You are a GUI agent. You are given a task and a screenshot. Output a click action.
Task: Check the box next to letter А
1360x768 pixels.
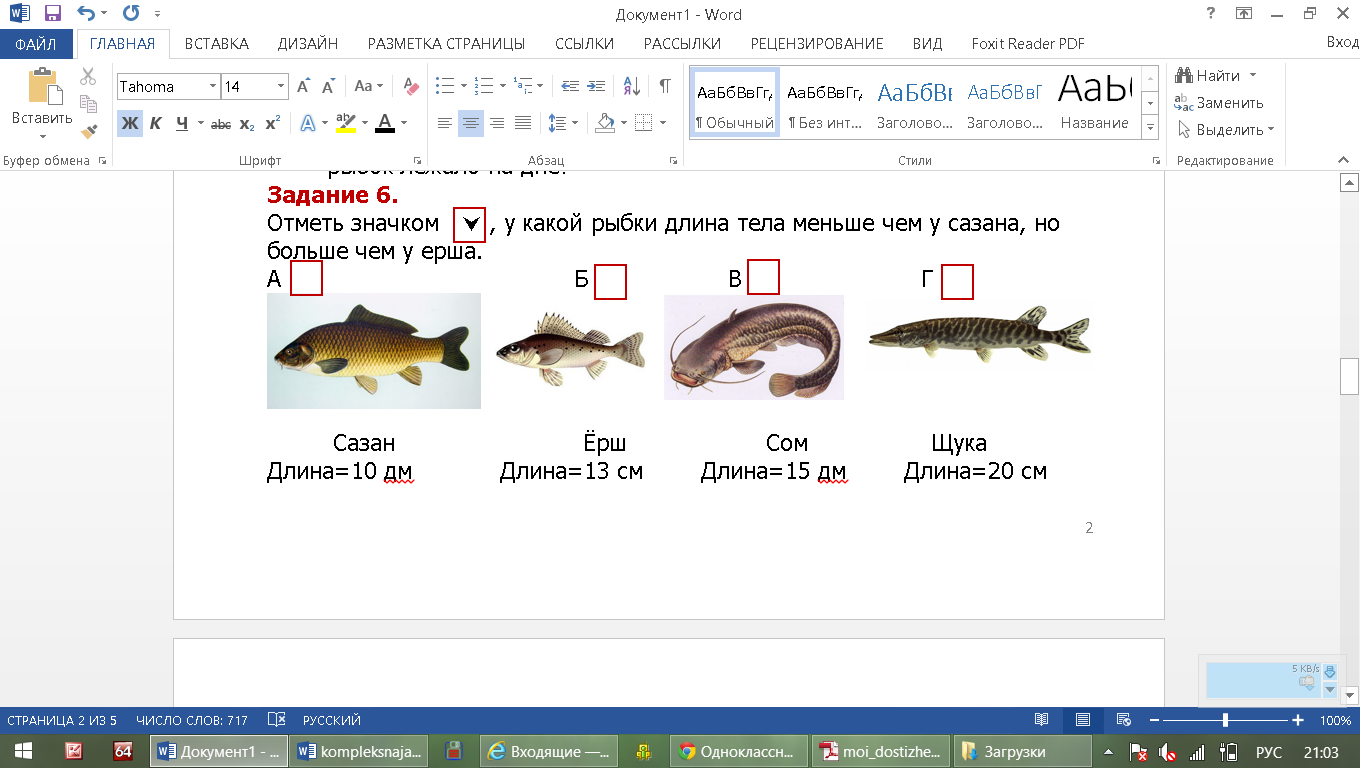[307, 279]
